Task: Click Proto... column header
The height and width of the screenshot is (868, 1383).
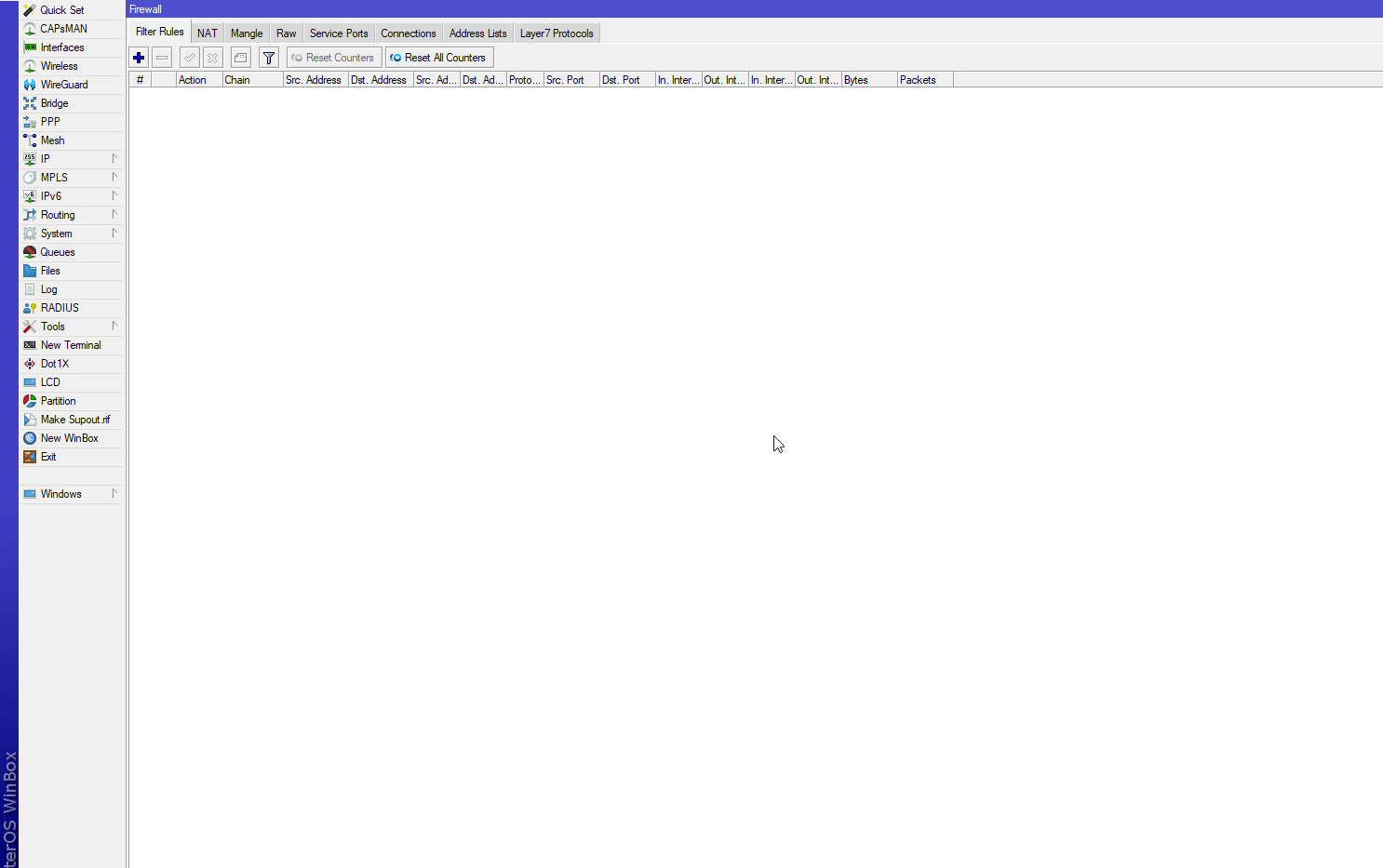Action: coord(525,80)
